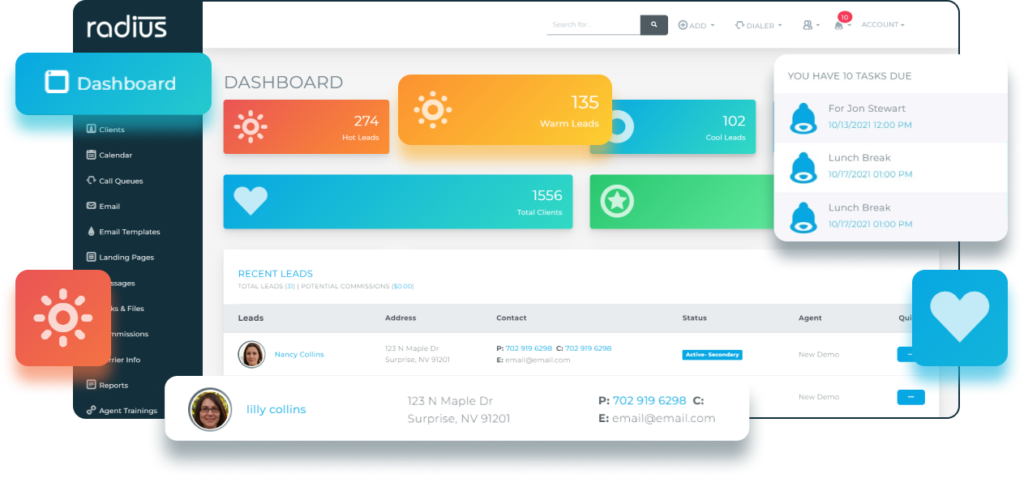Screen dimensions: 1024x478
Task: Click the Calendar sidebar icon
Action: point(91,155)
